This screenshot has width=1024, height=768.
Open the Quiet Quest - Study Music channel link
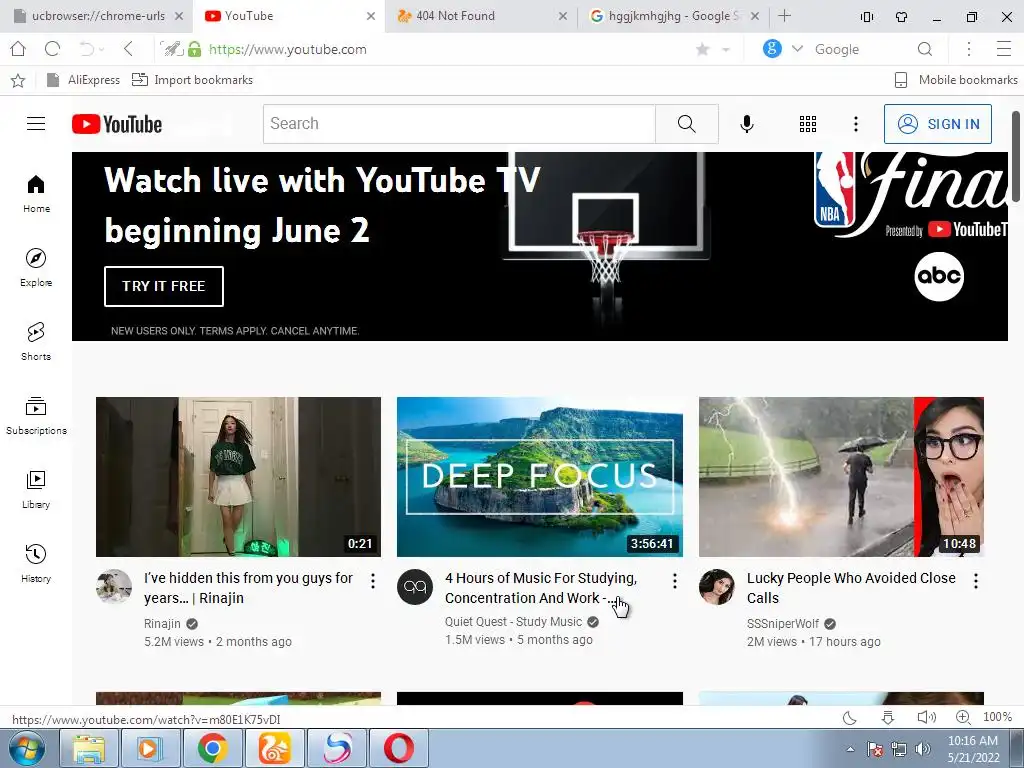point(513,622)
